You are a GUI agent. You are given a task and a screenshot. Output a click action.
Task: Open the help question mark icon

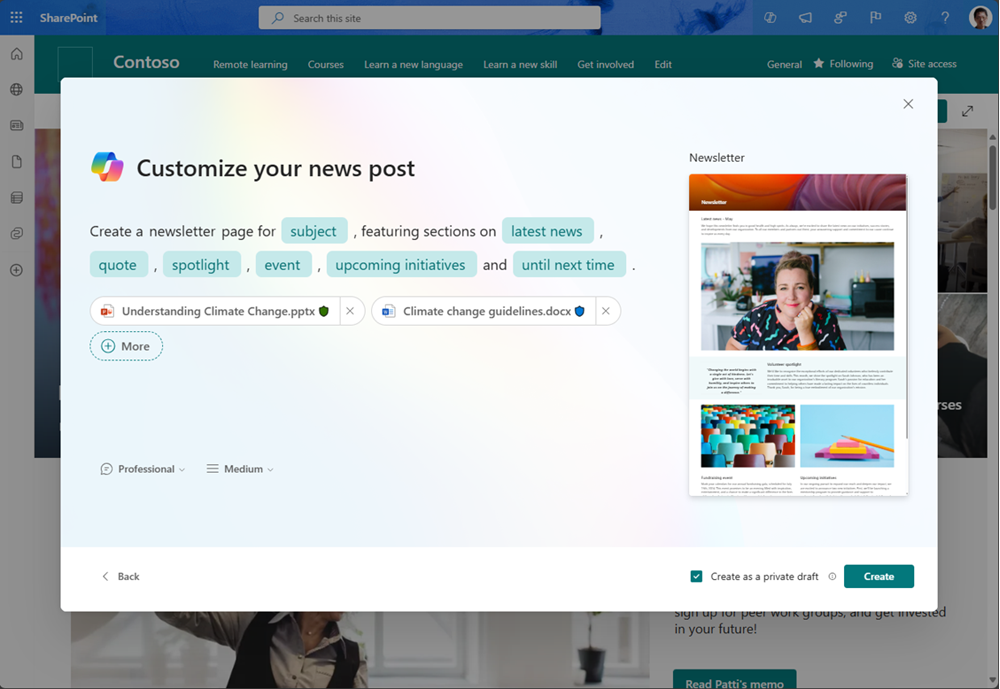pos(945,18)
